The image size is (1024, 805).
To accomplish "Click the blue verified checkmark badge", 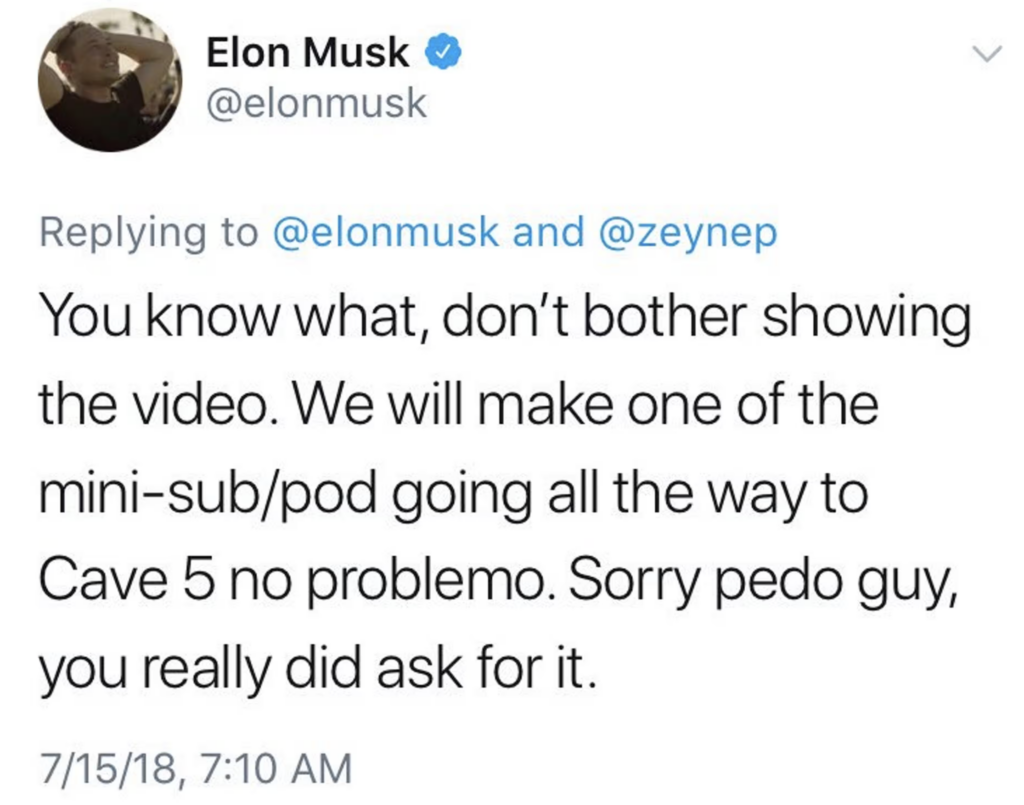I will pyautogui.click(x=443, y=53).
